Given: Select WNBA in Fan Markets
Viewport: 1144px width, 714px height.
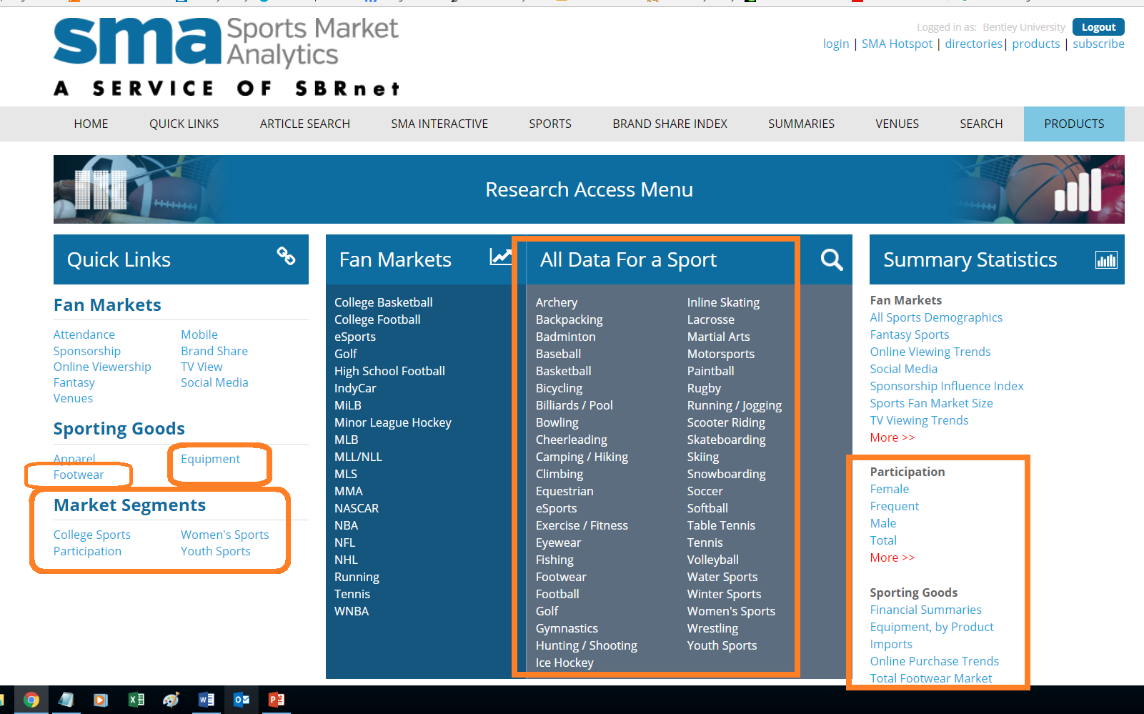Looking at the screenshot, I should coord(351,611).
